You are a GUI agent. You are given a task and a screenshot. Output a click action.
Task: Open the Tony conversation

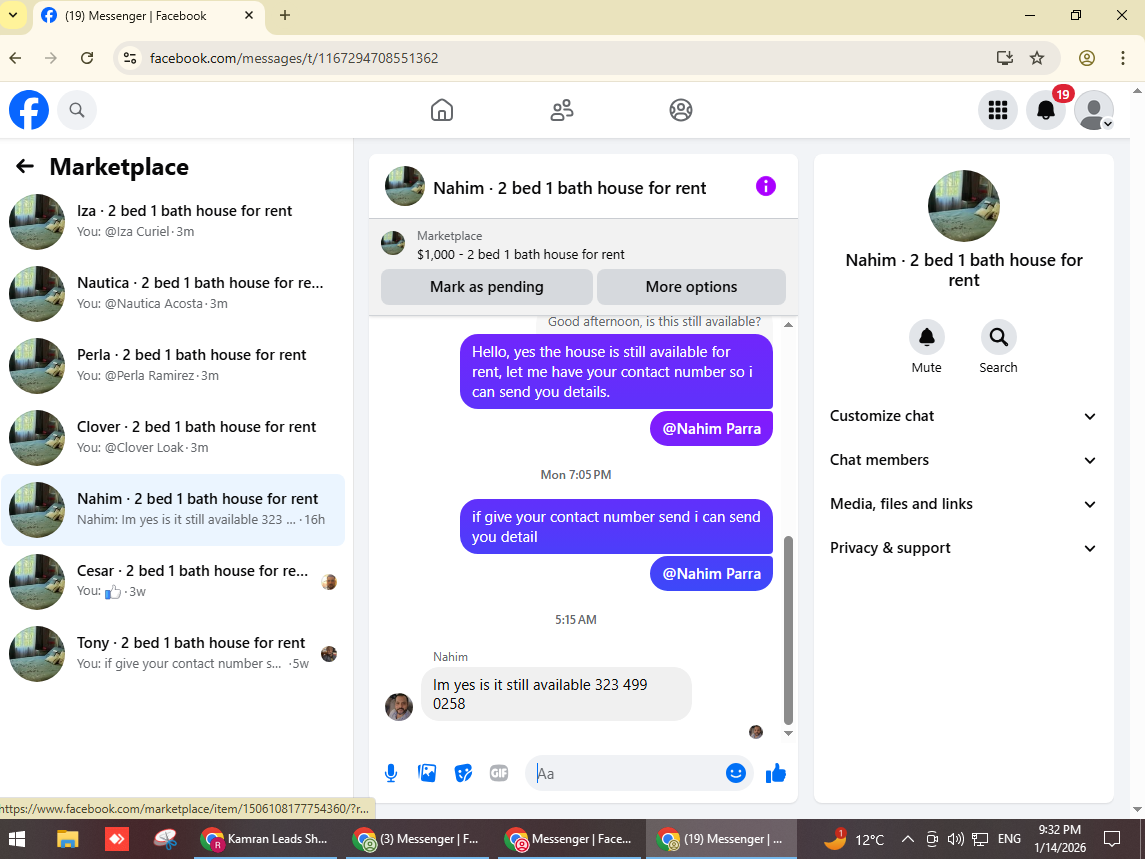[x=173, y=654]
